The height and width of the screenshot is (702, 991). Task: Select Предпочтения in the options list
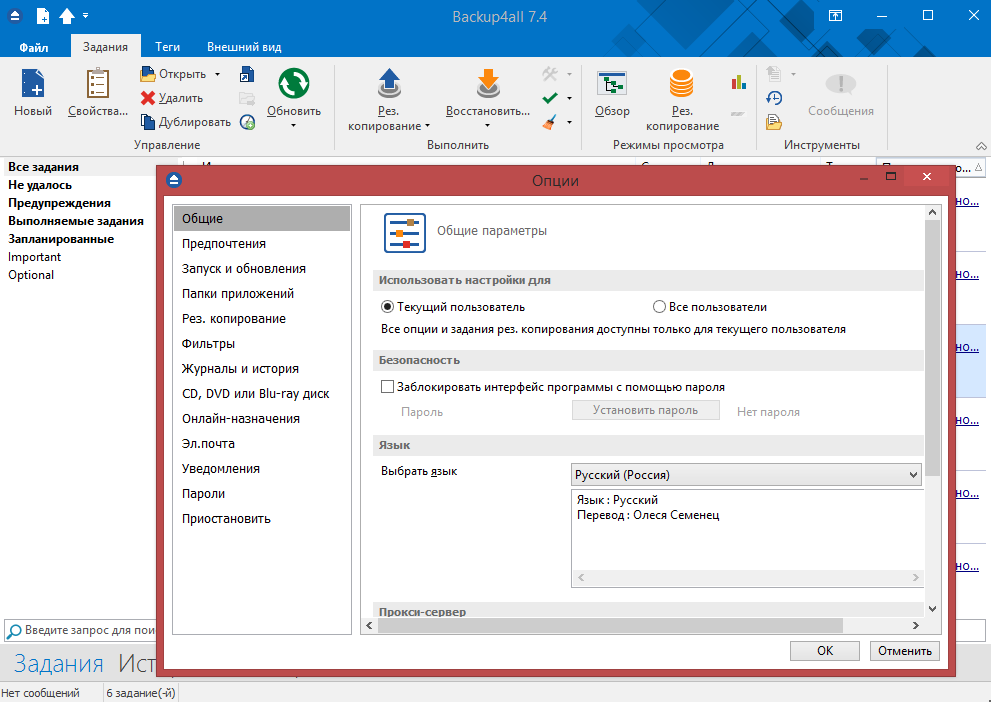point(262,243)
